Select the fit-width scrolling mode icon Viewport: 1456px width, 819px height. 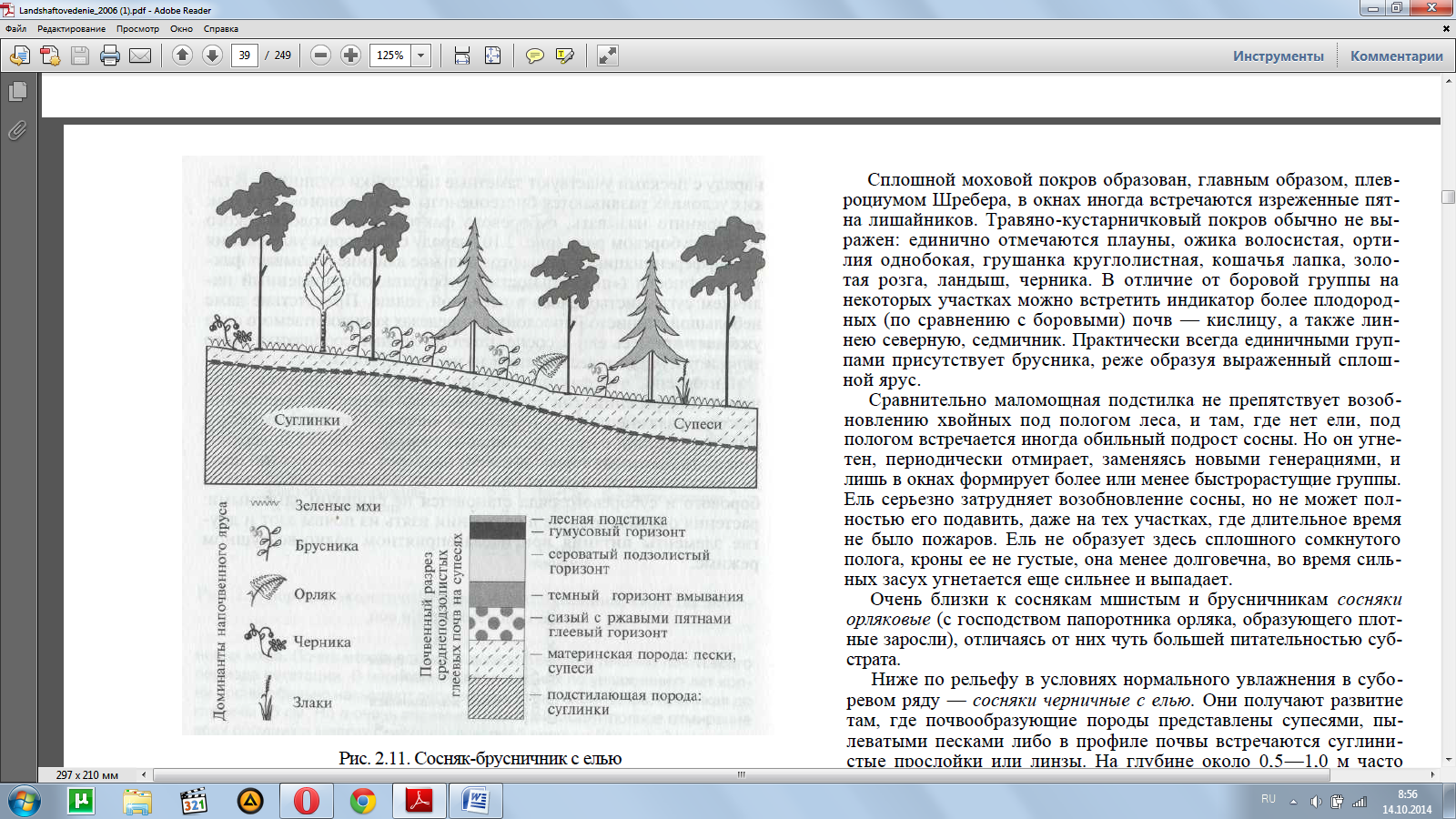[x=462, y=56]
